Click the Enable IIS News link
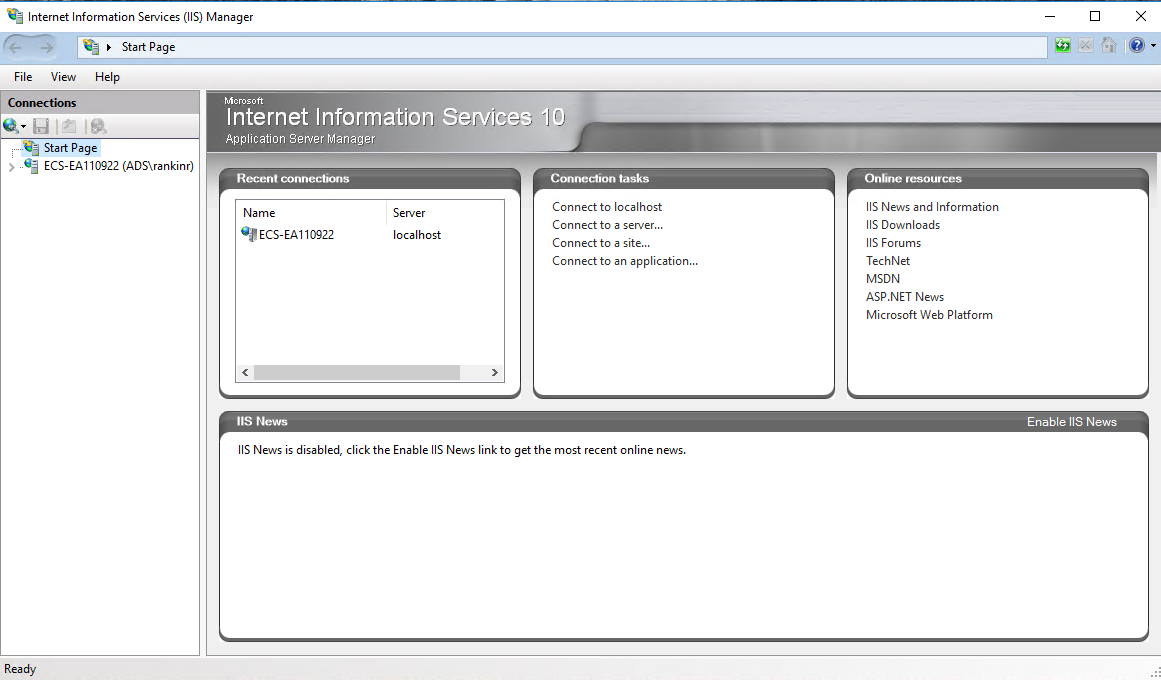This screenshot has height=680, width=1161. (1071, 421)
